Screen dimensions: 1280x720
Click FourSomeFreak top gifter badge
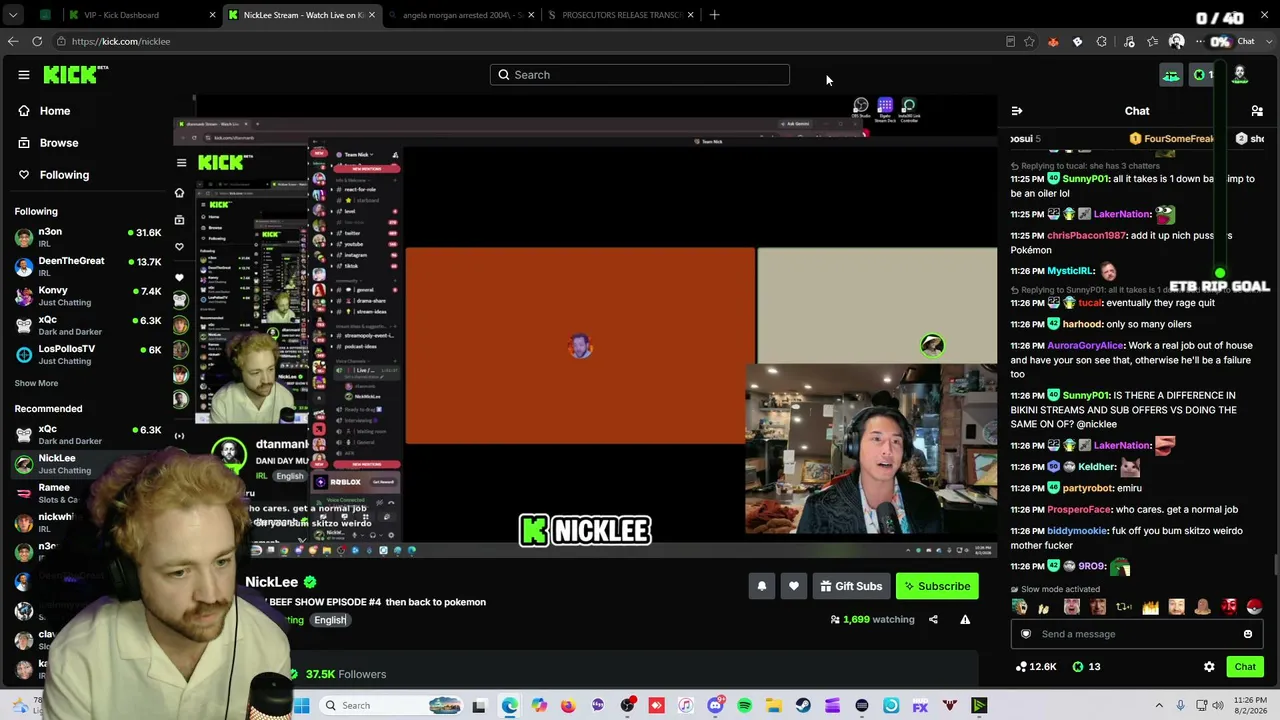1172,139
